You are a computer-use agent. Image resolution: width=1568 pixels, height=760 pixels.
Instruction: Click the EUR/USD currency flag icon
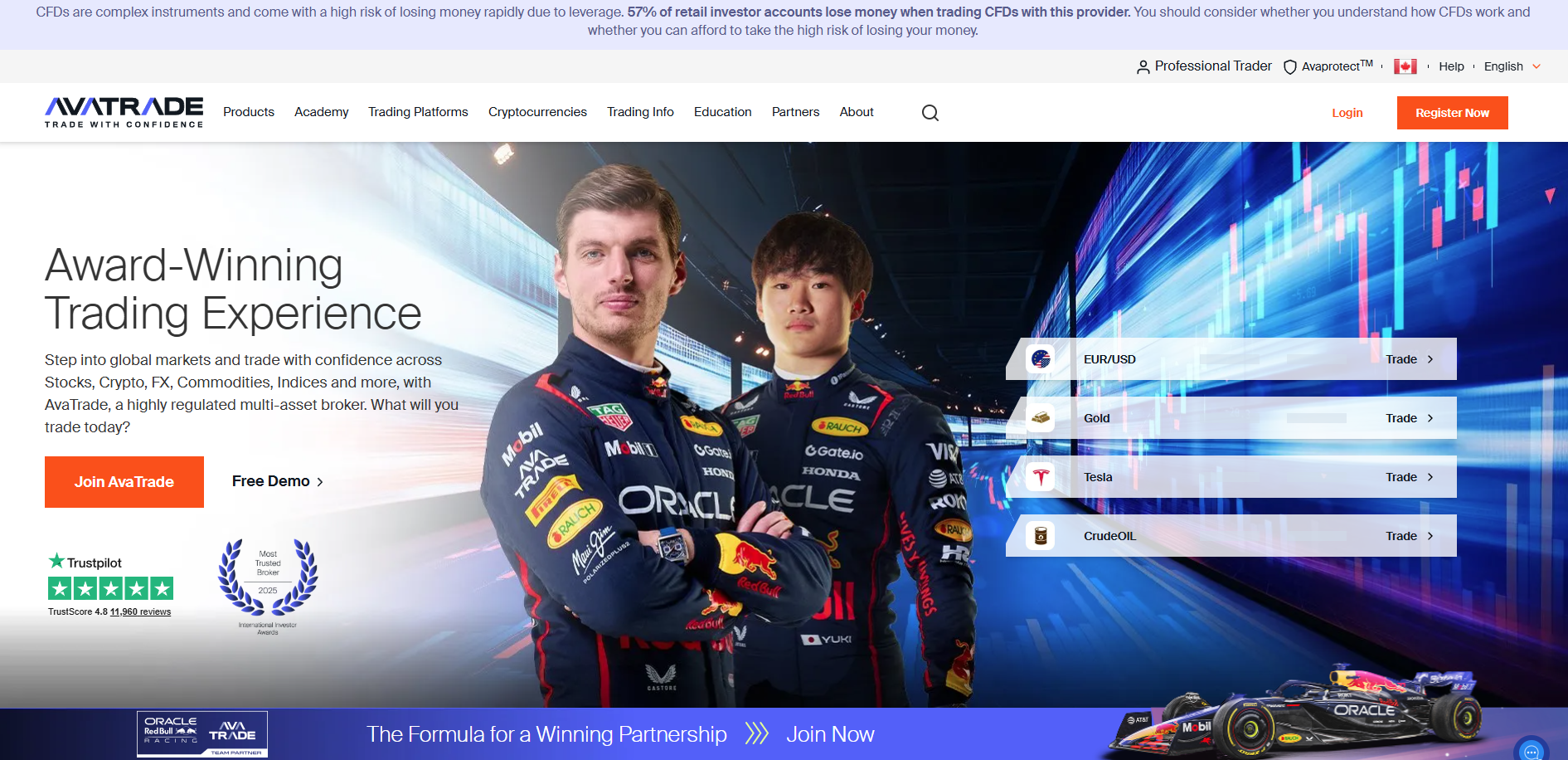(x=1041, y=359)
